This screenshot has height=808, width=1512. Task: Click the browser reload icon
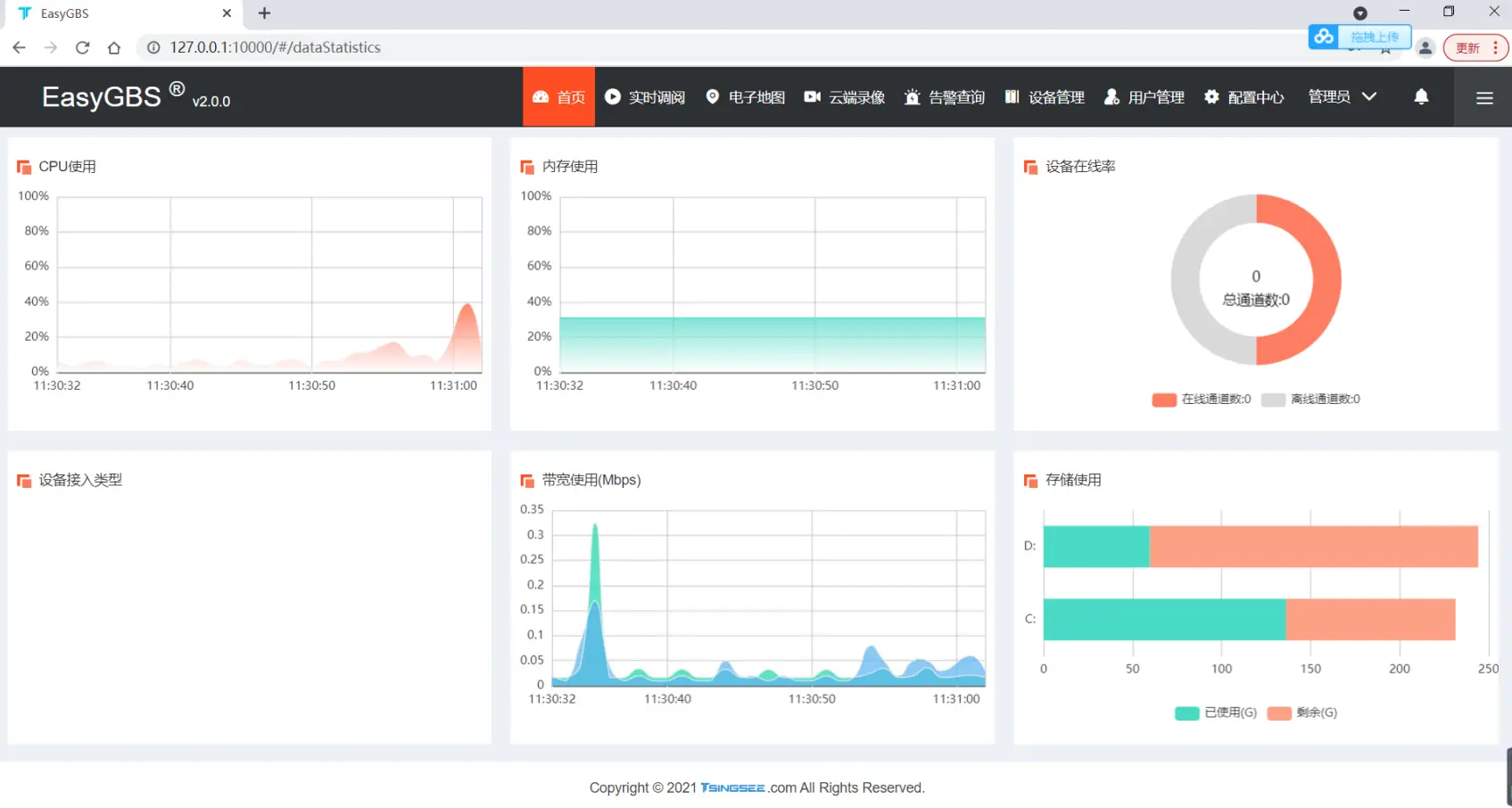(82, 47)
